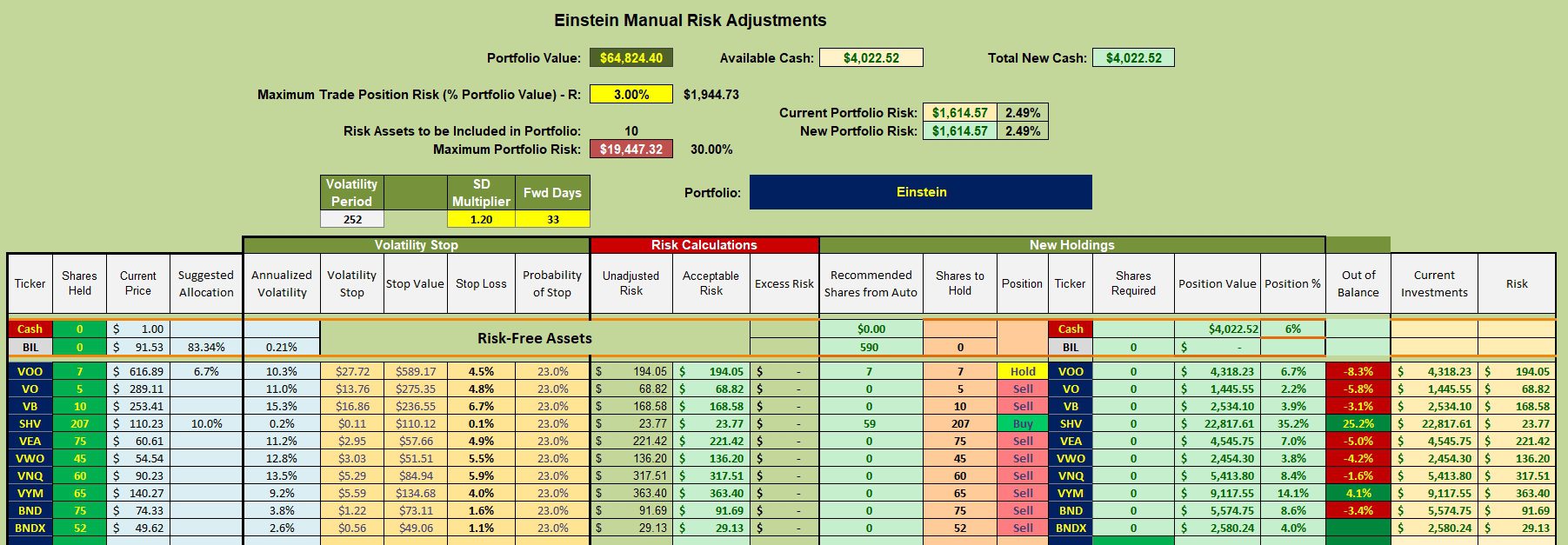Click the VOO current price 616.89

point(138,371)
